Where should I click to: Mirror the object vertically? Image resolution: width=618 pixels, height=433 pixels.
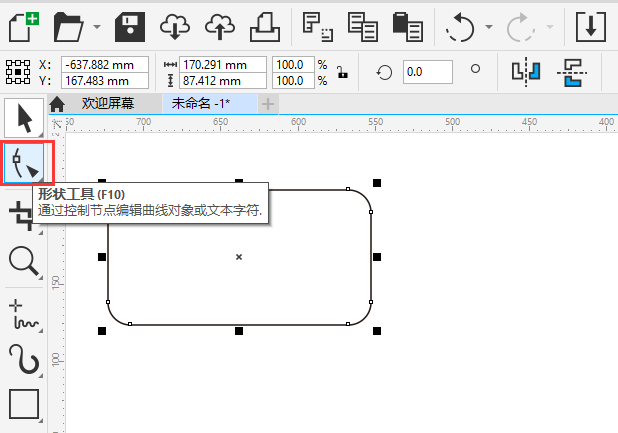point(572,72)
